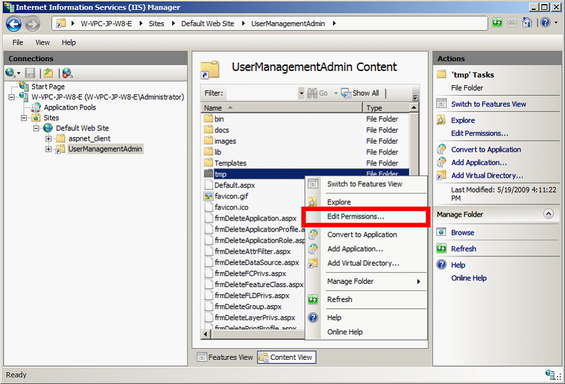Click Switch to Features View link in Actions
Viewport: 565px width, 384px height.
(x=488, y=104)
